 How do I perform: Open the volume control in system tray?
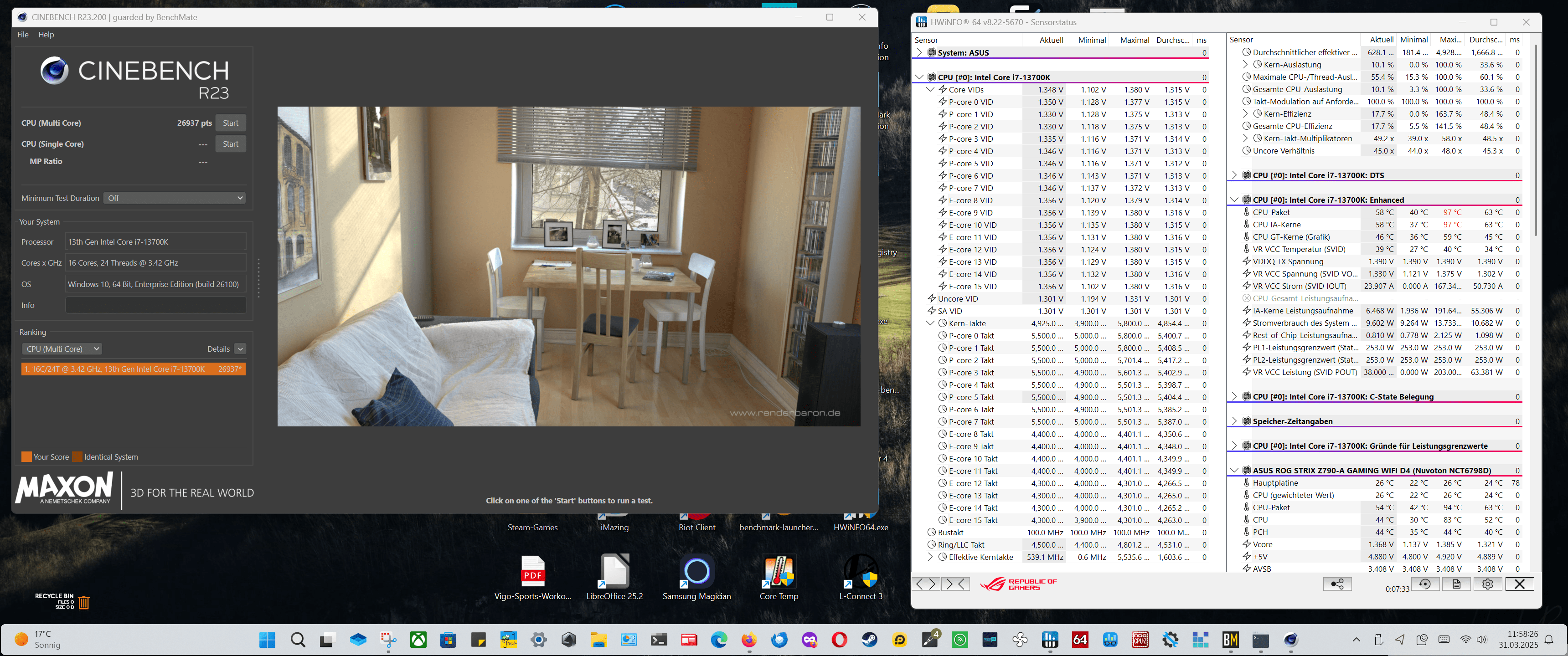pos(1481,640)
